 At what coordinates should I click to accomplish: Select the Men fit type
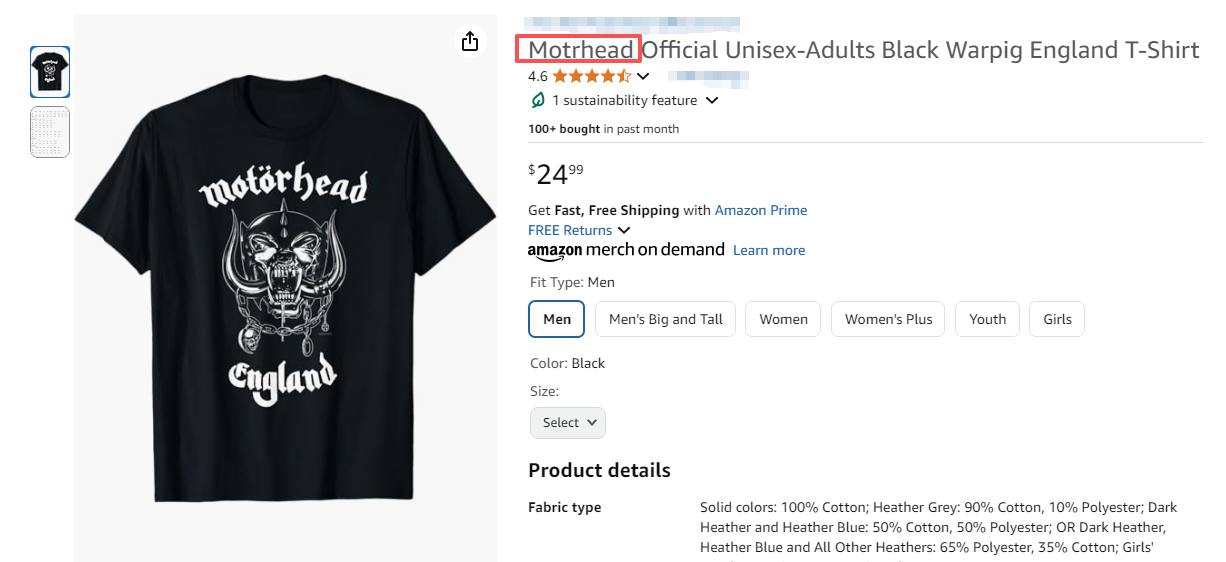tap(557, 319)
